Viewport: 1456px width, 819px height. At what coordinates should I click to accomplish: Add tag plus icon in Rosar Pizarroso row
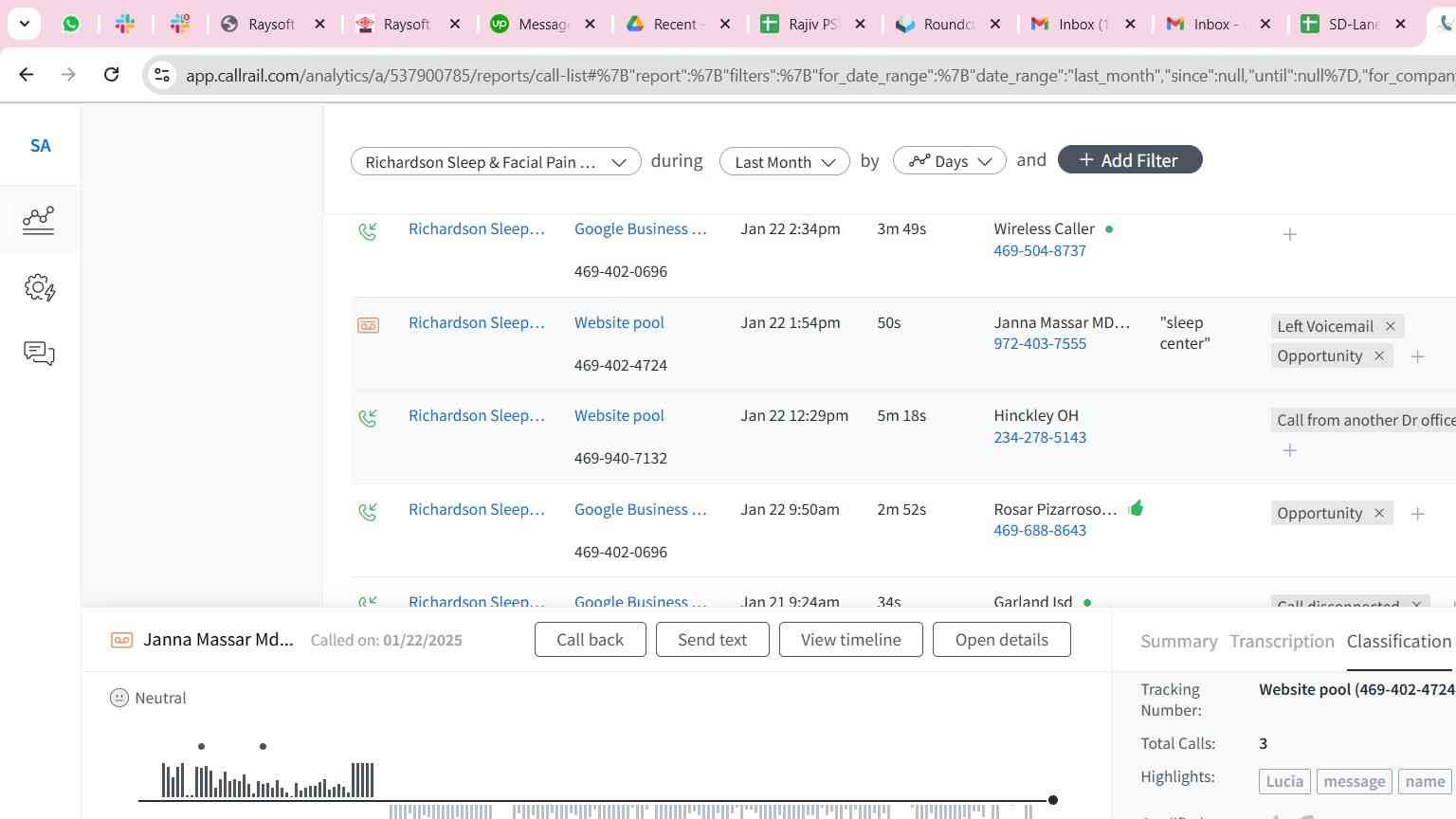1417,514
